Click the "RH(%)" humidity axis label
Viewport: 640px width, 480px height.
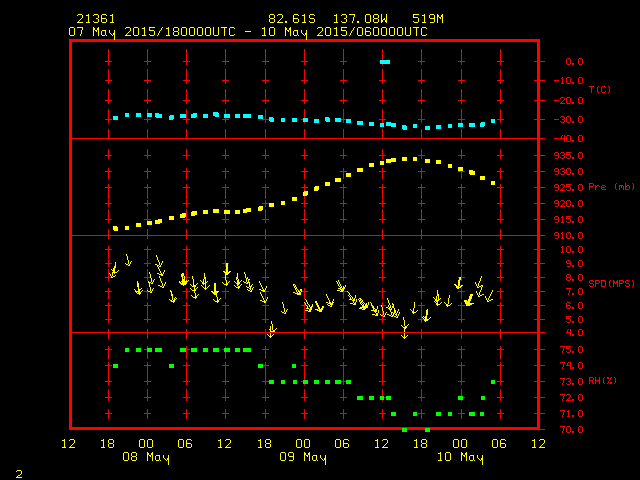coord(602,381)
